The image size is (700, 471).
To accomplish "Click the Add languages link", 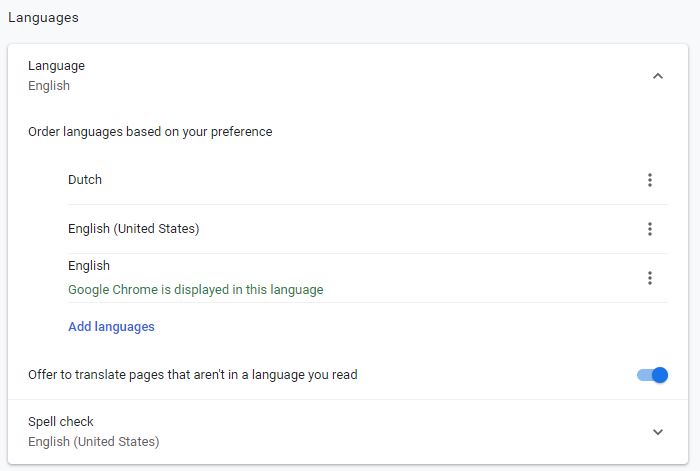I will coord(111,327).
